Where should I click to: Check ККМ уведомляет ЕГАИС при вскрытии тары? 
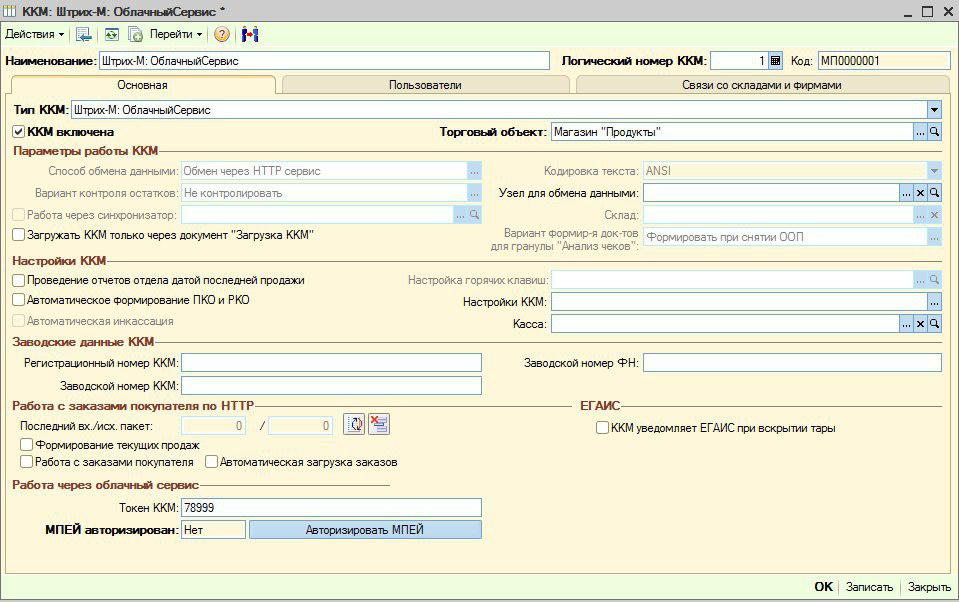602,428
